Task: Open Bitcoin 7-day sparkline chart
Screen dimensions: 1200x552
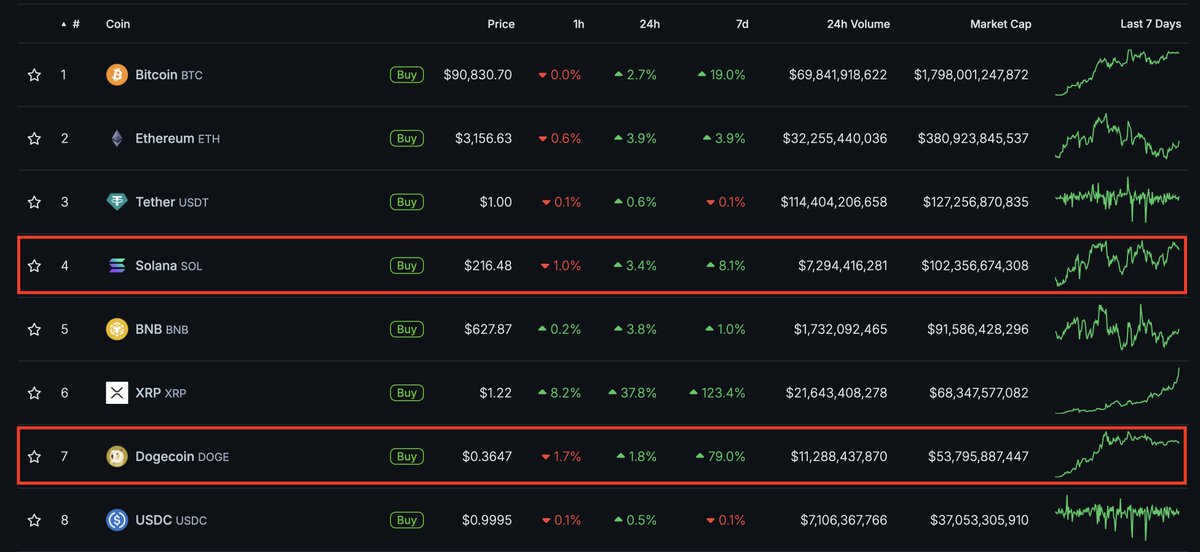Action: click(1118, 72)
